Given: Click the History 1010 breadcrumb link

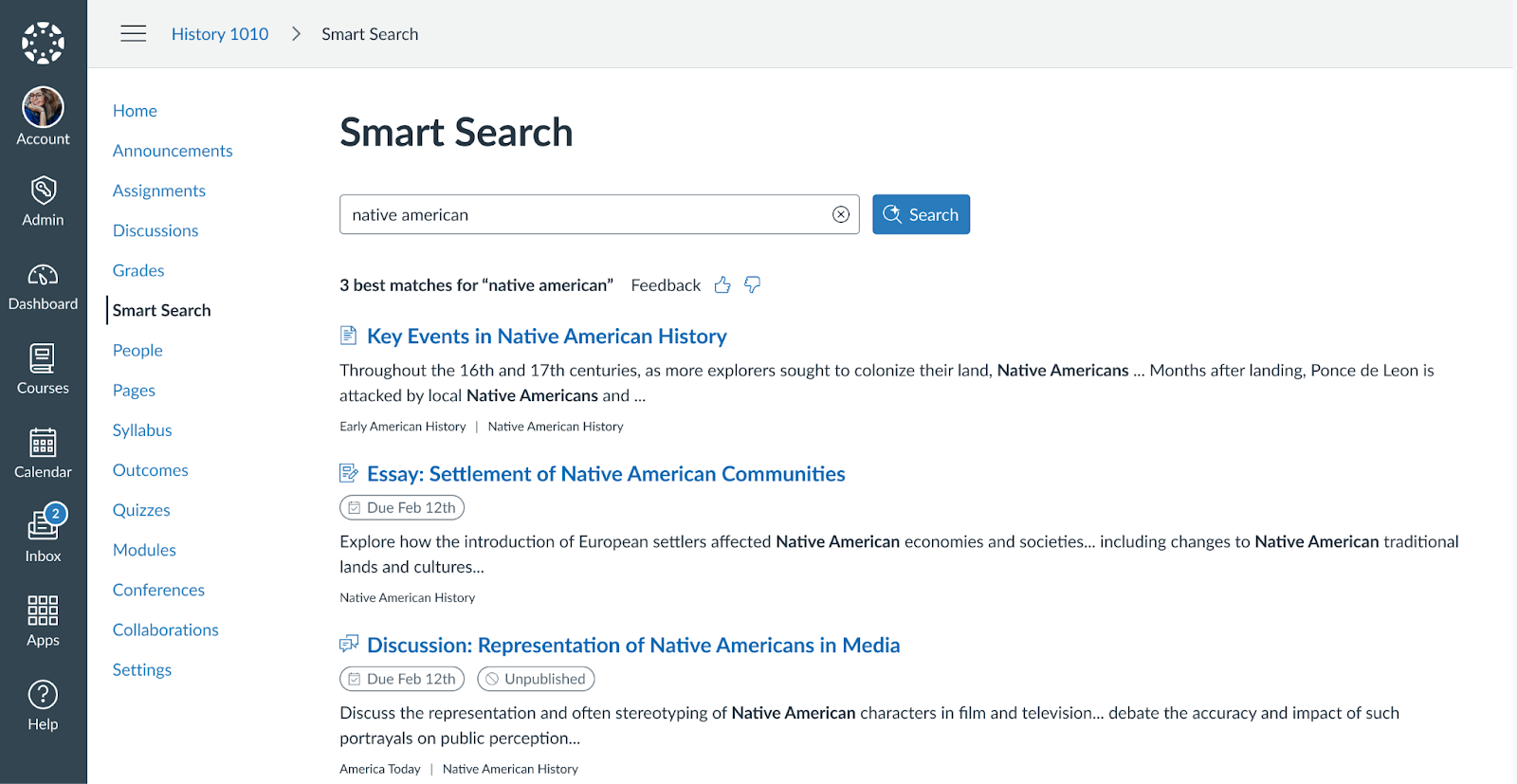Looking at the screenshot, I should pyautogui.click(x=220, y=34).
